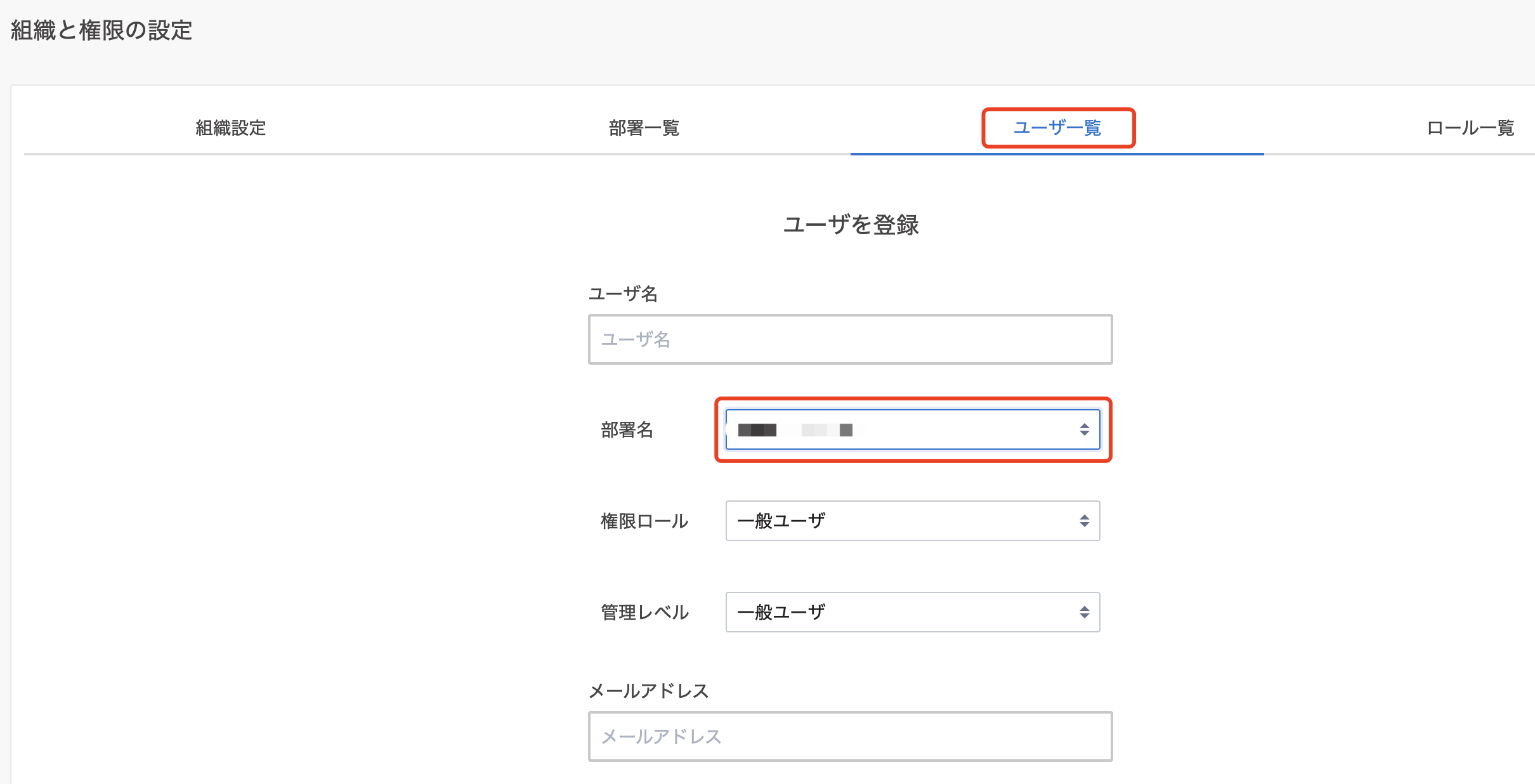Switch to the 組織設定 tab
Screen dimensions: 1535x784
point(230,129)
